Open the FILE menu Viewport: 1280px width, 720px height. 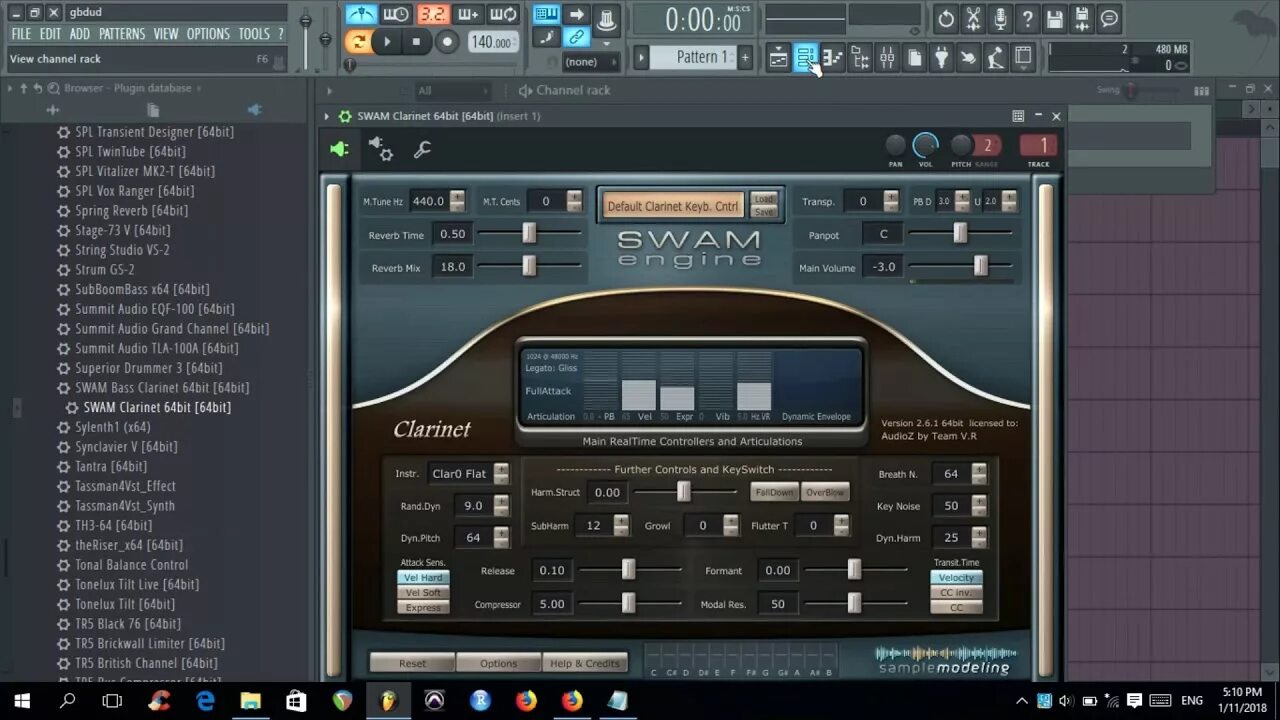point(21,34)
